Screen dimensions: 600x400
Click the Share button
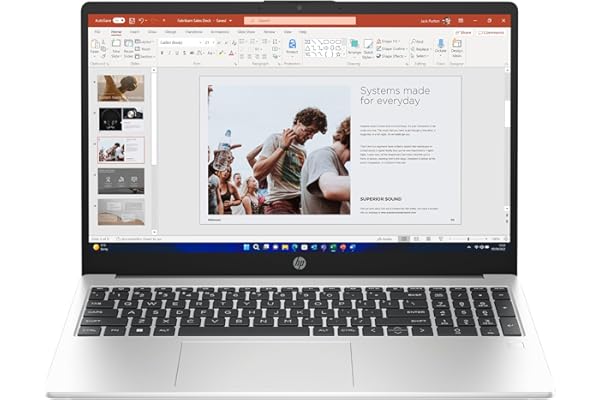[463, 33]
